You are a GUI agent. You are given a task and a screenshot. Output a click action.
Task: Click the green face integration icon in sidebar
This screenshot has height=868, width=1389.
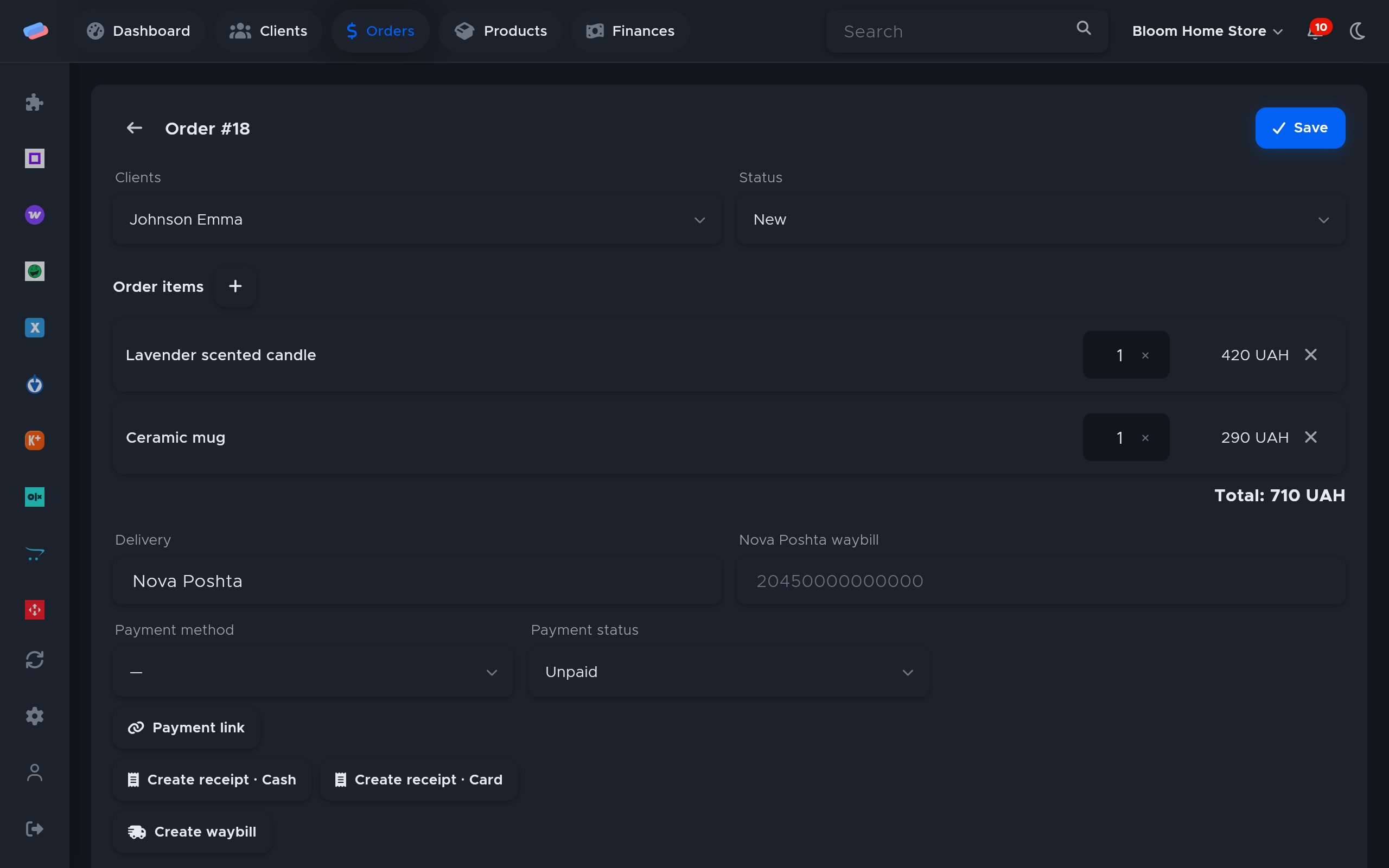pyautogui.click(x=34, y=271)
